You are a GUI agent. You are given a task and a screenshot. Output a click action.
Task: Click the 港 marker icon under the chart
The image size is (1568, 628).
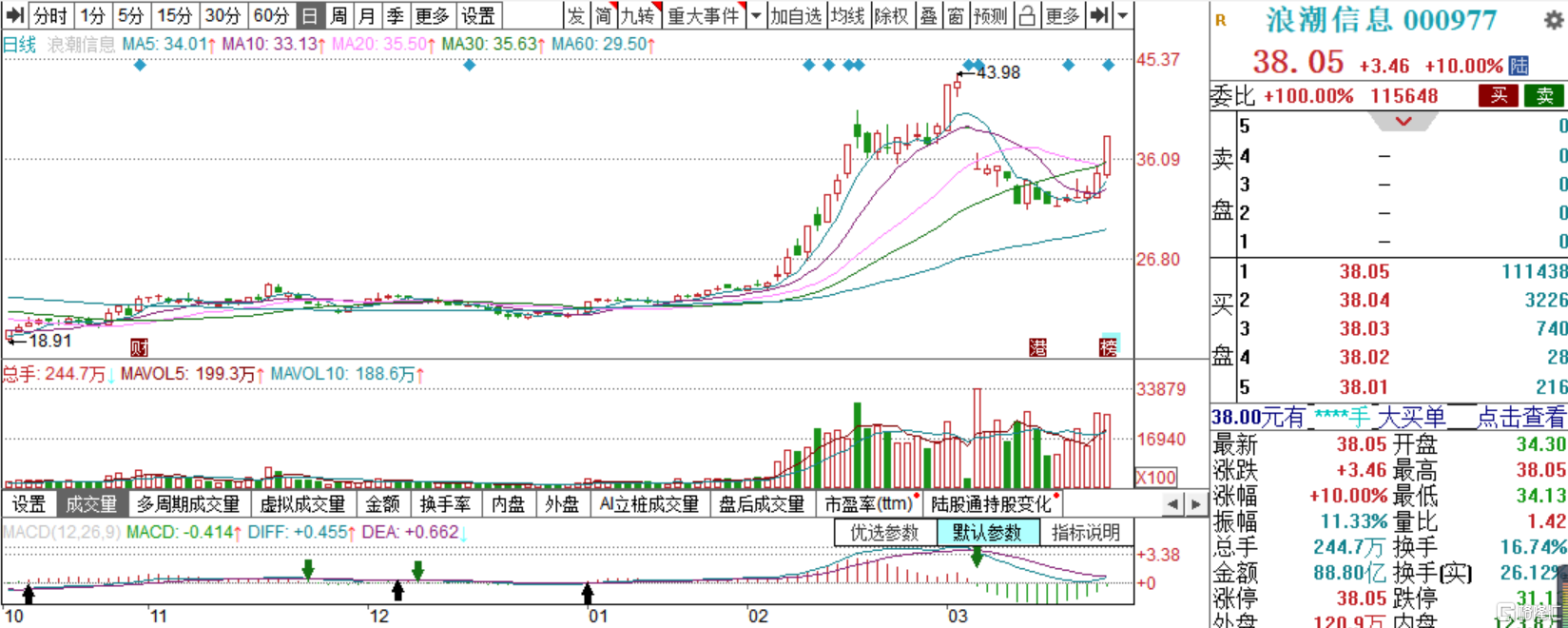pyautogui.click(x=1037, y=347)
